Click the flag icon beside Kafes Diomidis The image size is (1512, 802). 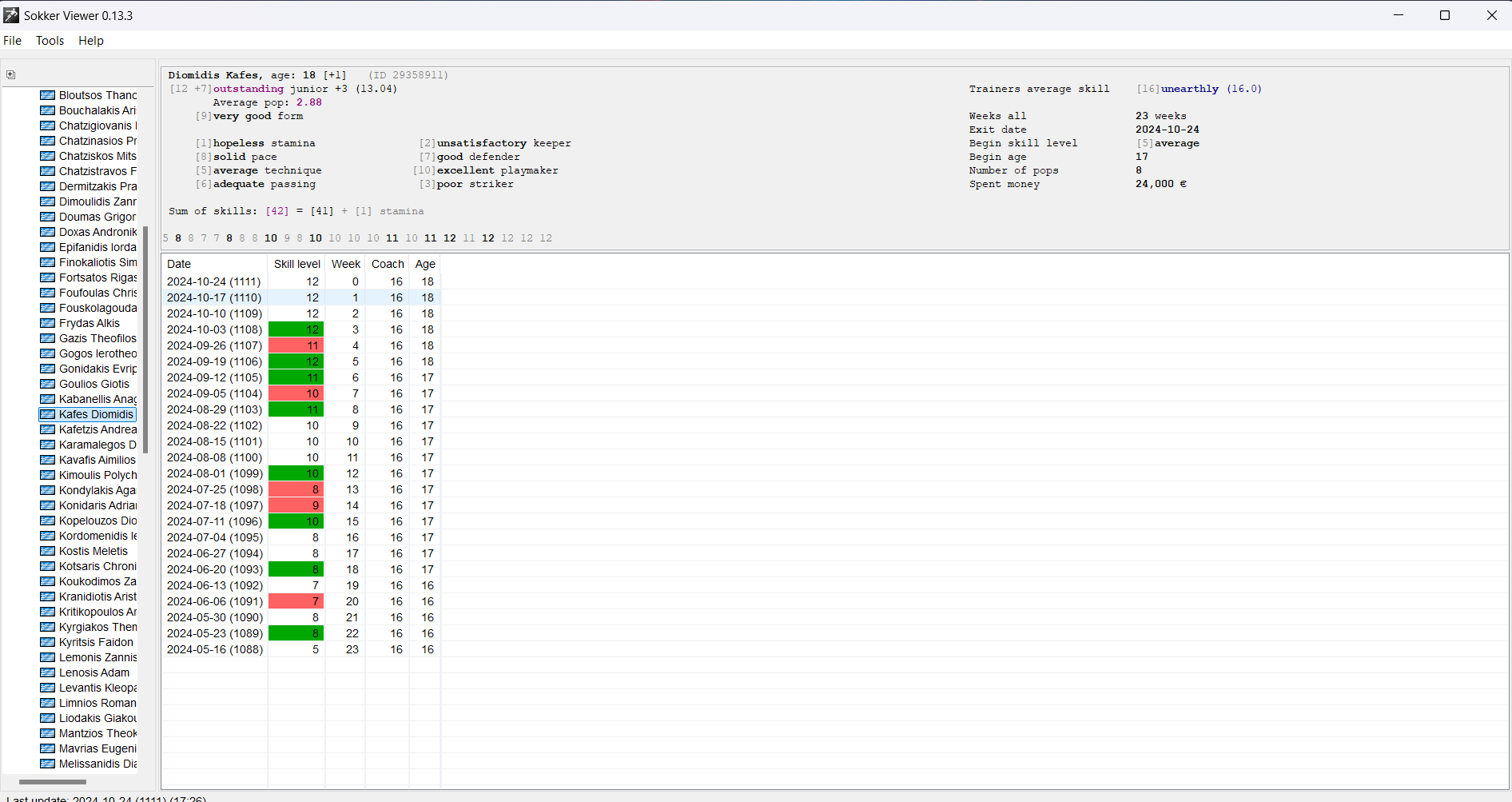48,414
